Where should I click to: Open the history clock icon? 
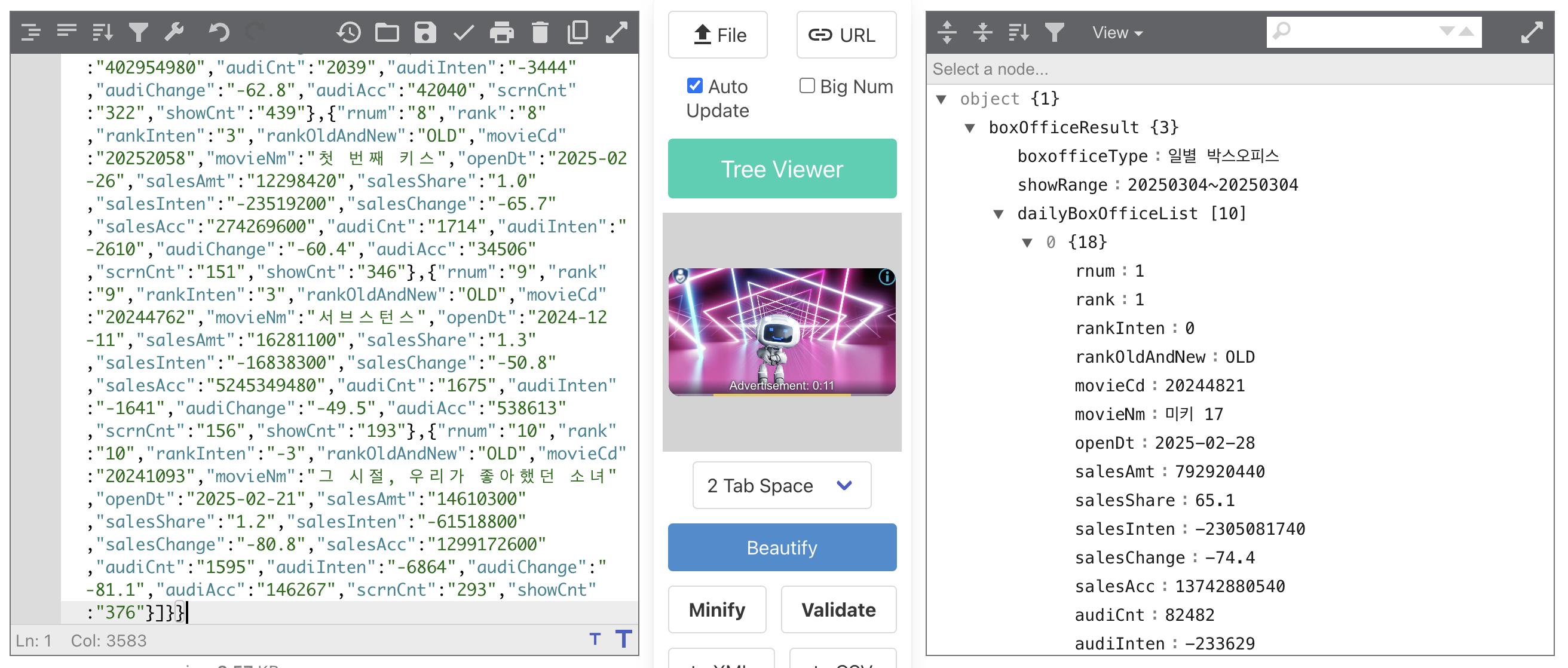coord(349,32)
